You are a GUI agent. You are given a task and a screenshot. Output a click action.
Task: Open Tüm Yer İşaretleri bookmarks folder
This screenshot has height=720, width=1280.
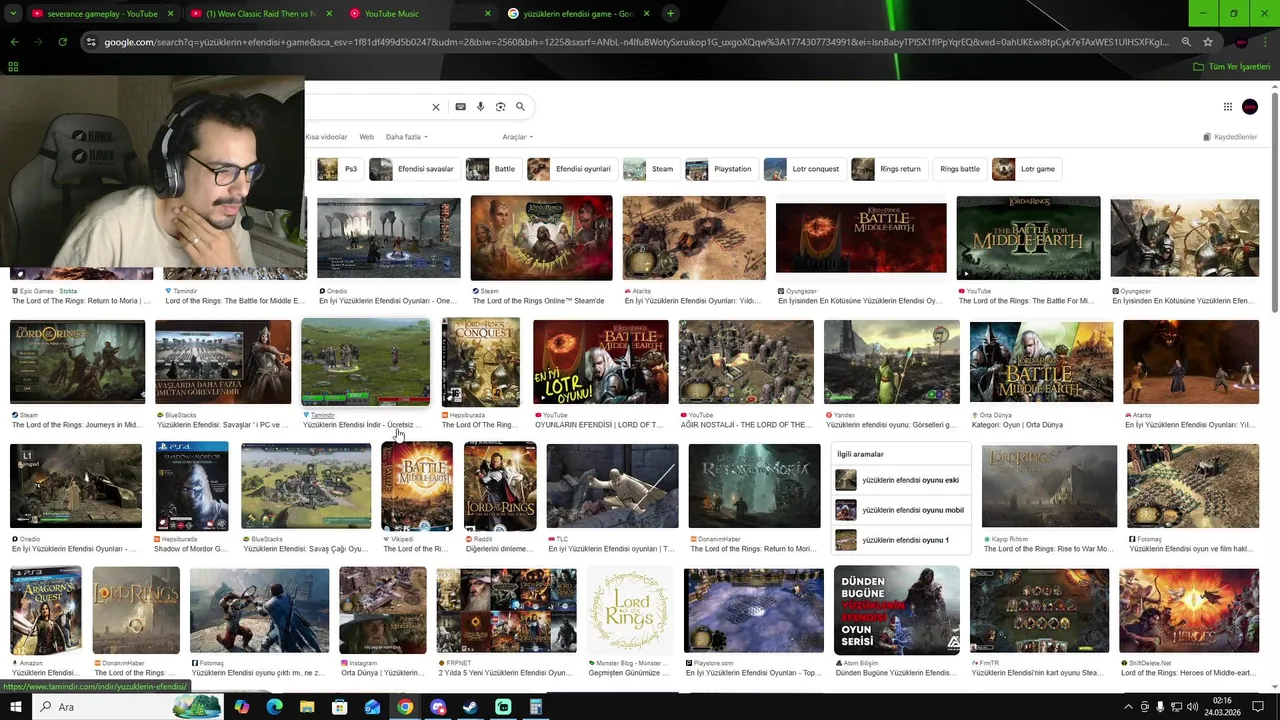coord(1232,66)
